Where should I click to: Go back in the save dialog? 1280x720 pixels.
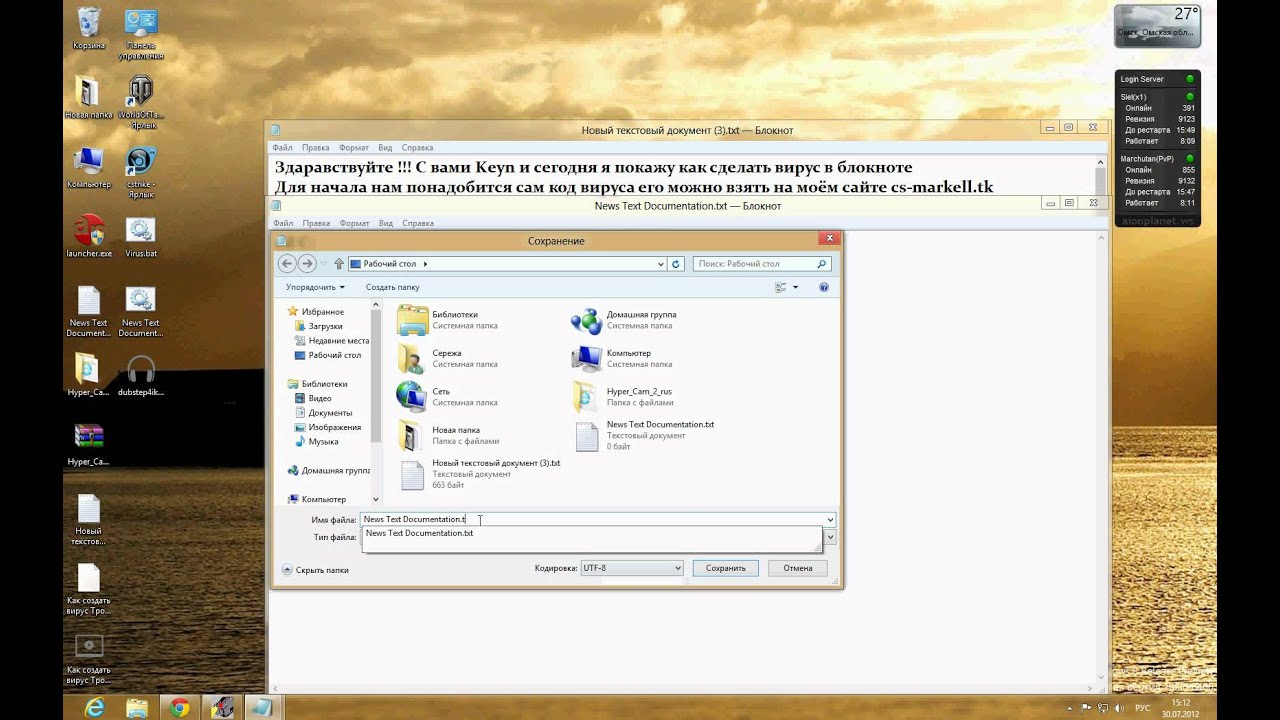coord(287,264)
